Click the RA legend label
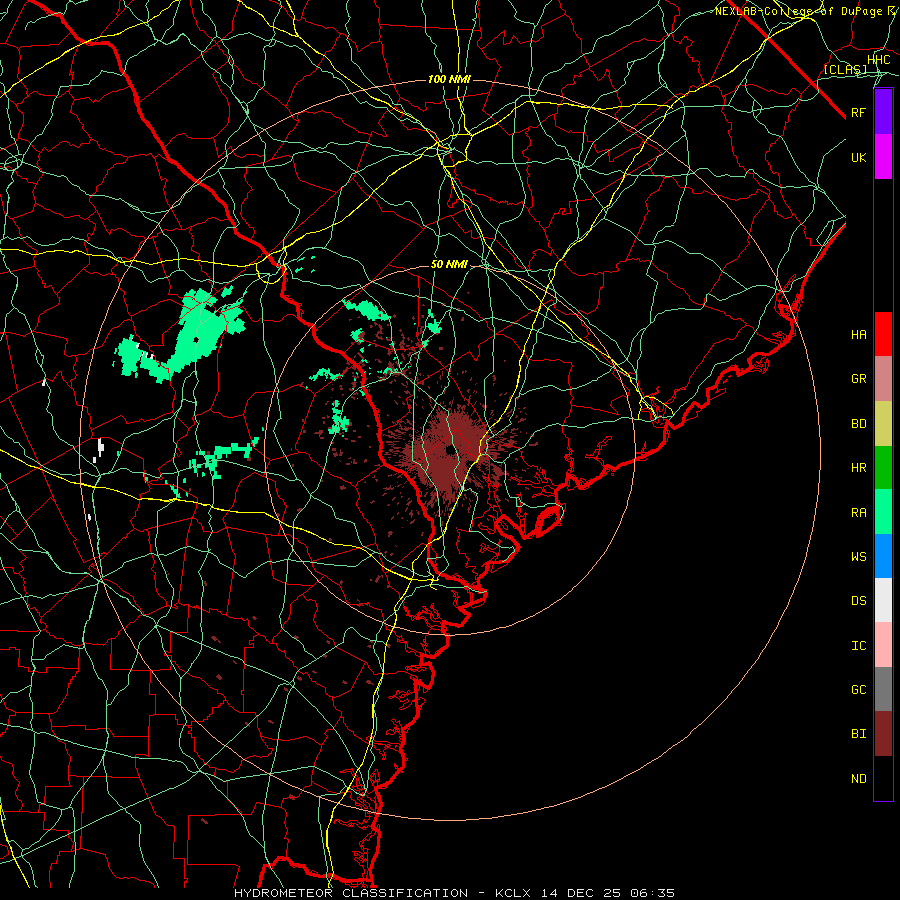900x900 pixels. (859, 513)
